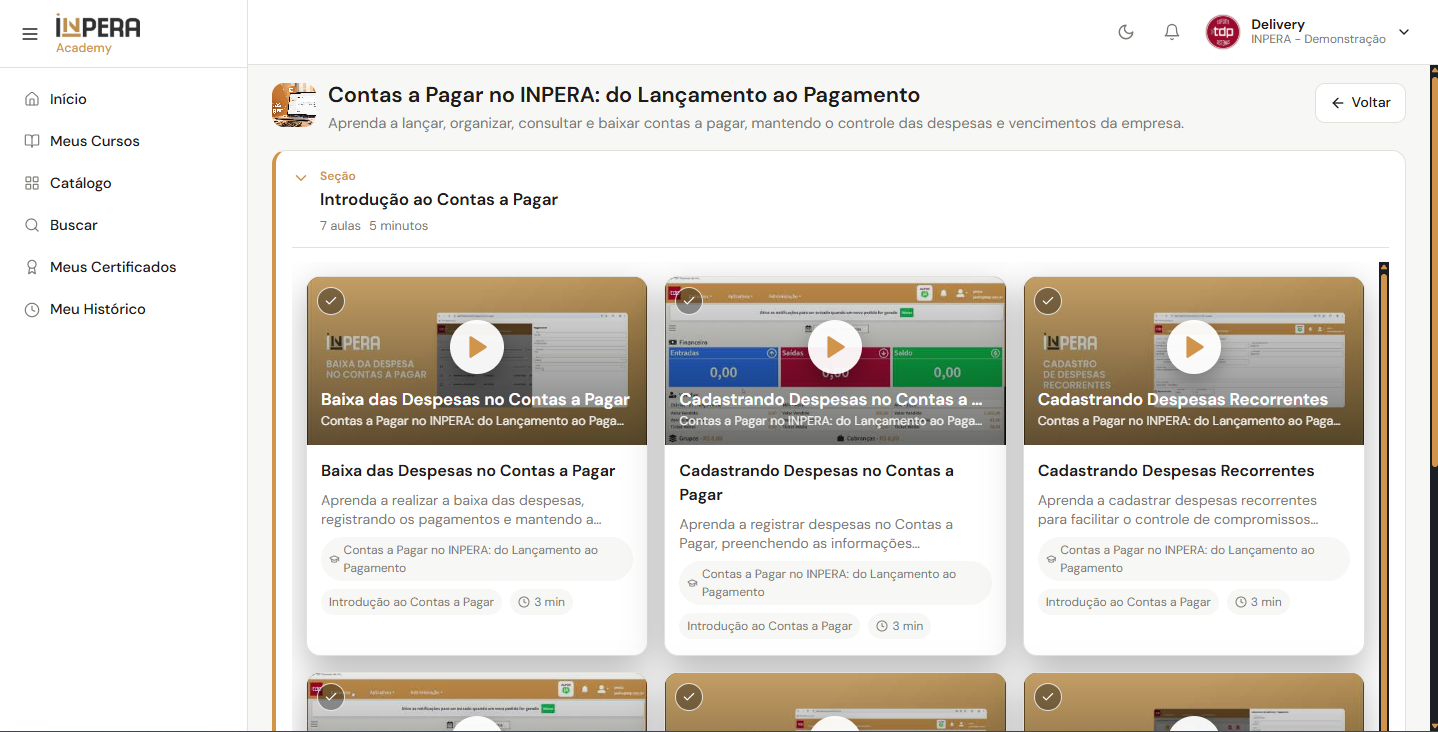1438x732 pixels.
Task: Click completed checkmark on Baixa das Despesas card
Action: 331,301
